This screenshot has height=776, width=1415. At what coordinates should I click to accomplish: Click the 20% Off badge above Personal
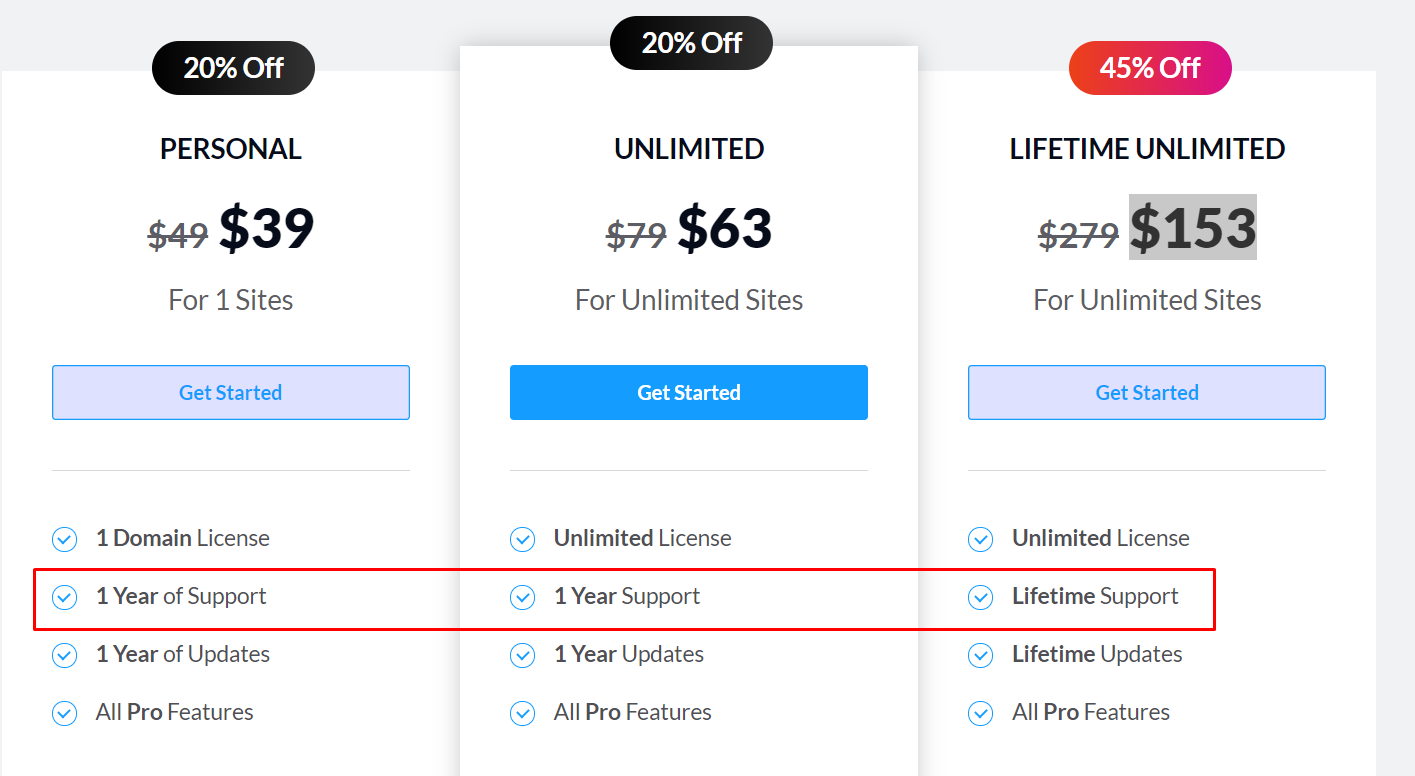tap(233, 68)
